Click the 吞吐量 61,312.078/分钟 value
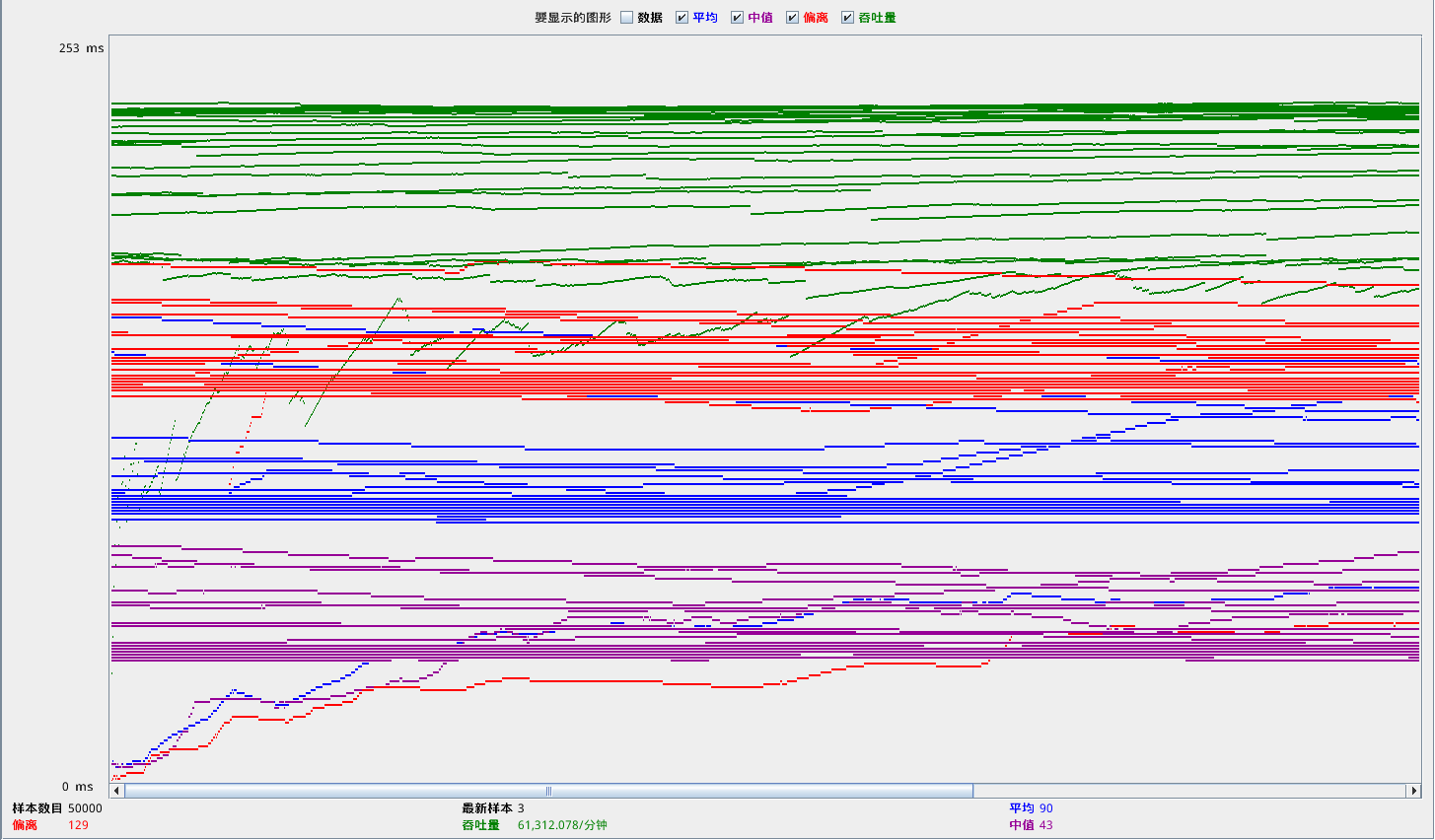The height and width of the screenshot is (840, 1435). (562, 825)
